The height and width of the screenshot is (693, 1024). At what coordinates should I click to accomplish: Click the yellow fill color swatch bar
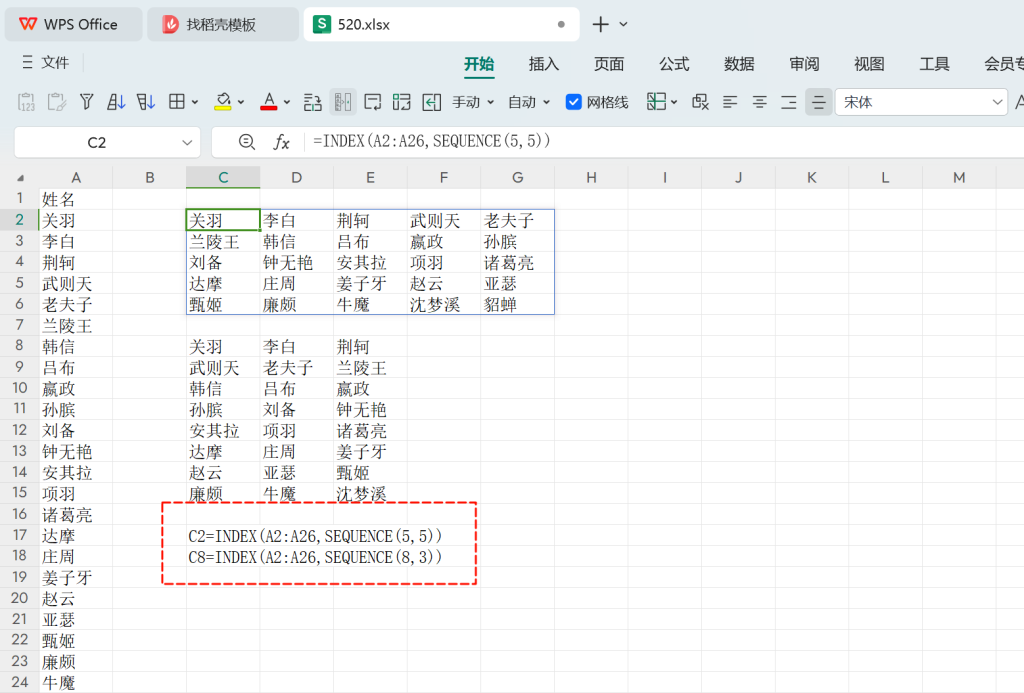223,108
